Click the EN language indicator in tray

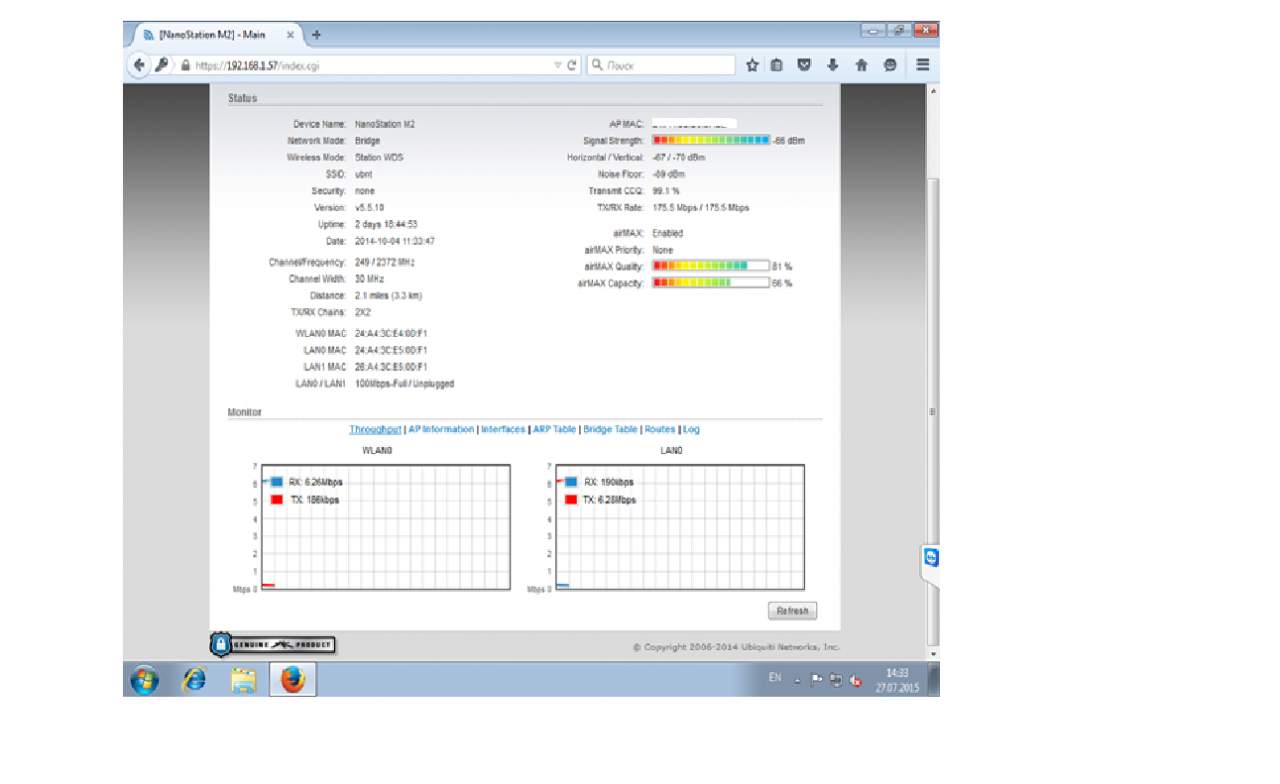775,678
